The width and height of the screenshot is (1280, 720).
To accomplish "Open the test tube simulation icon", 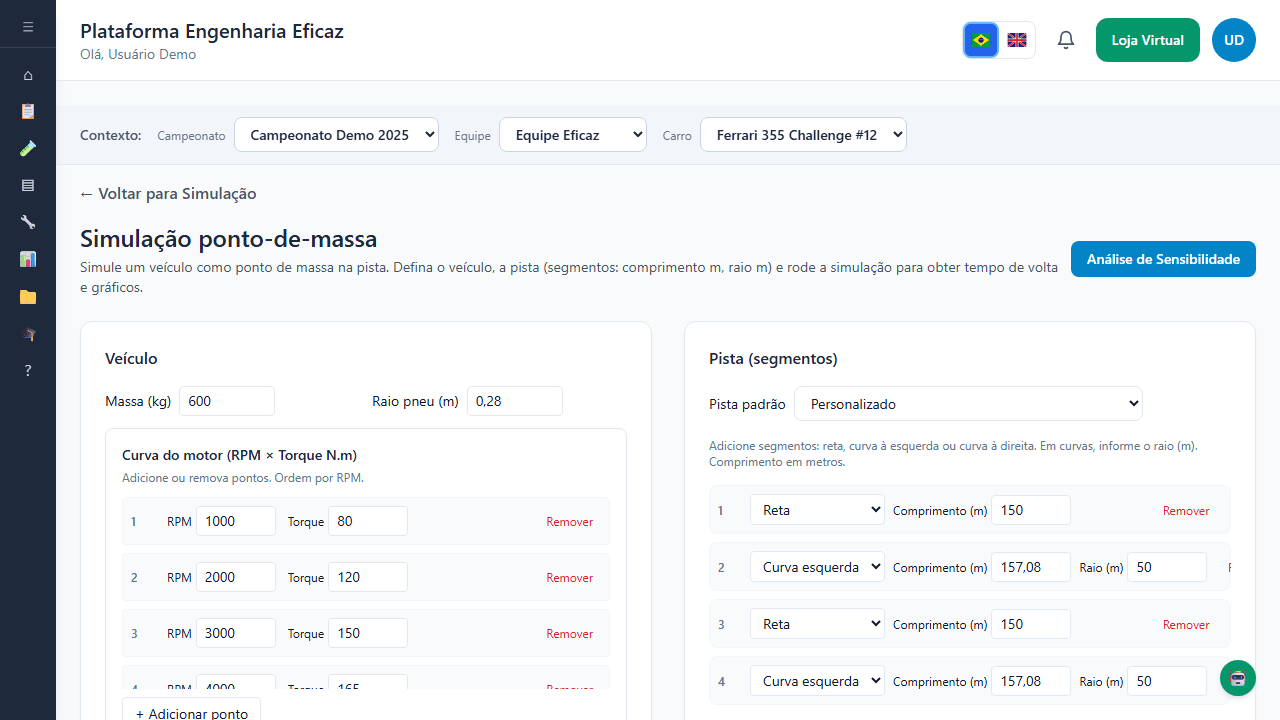I will point(28,148).
